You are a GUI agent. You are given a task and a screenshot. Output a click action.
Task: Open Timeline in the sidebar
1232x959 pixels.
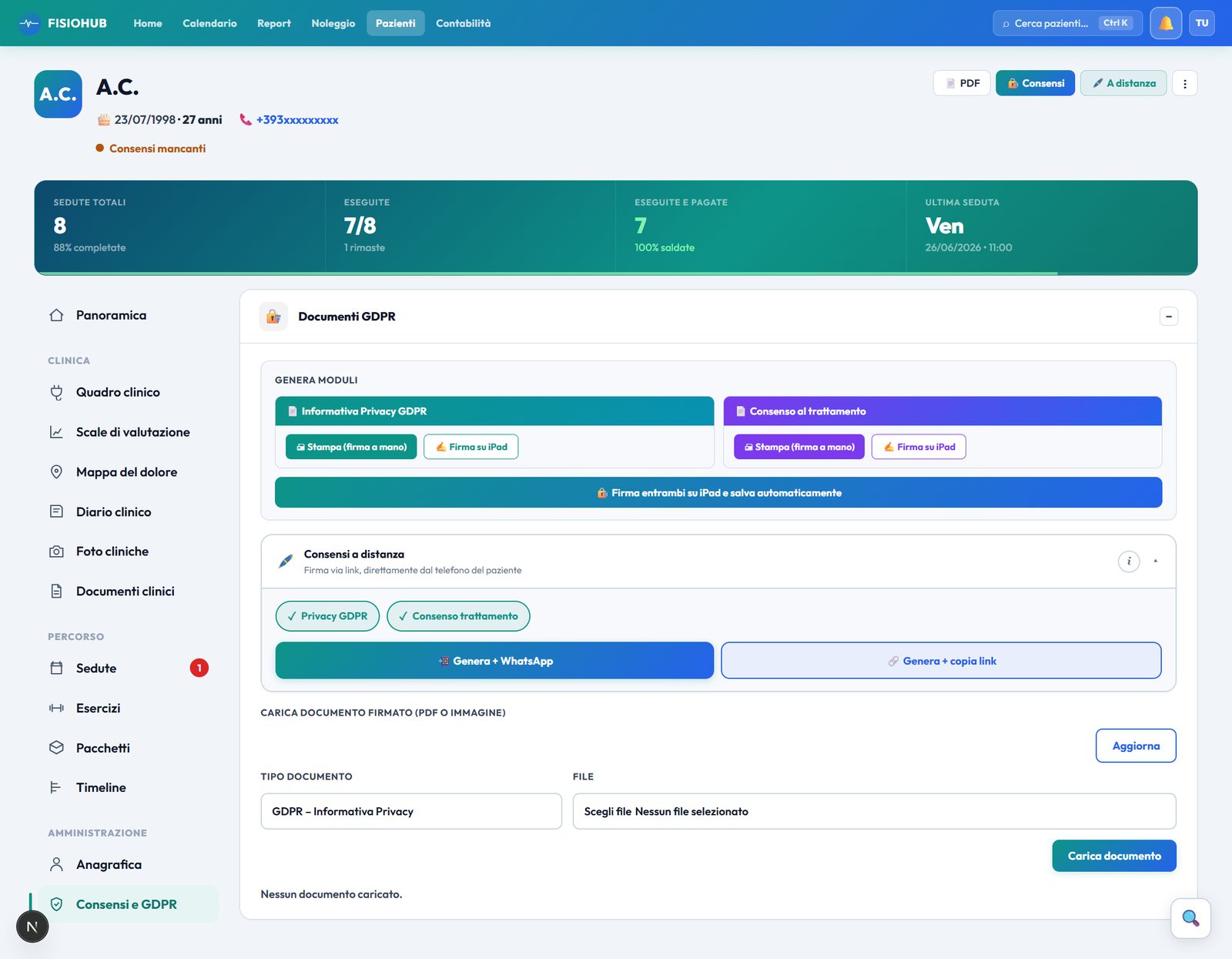coord(128,787)
